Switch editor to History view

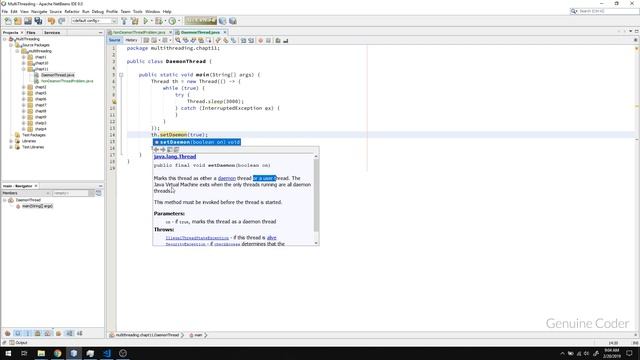point(131,40)
